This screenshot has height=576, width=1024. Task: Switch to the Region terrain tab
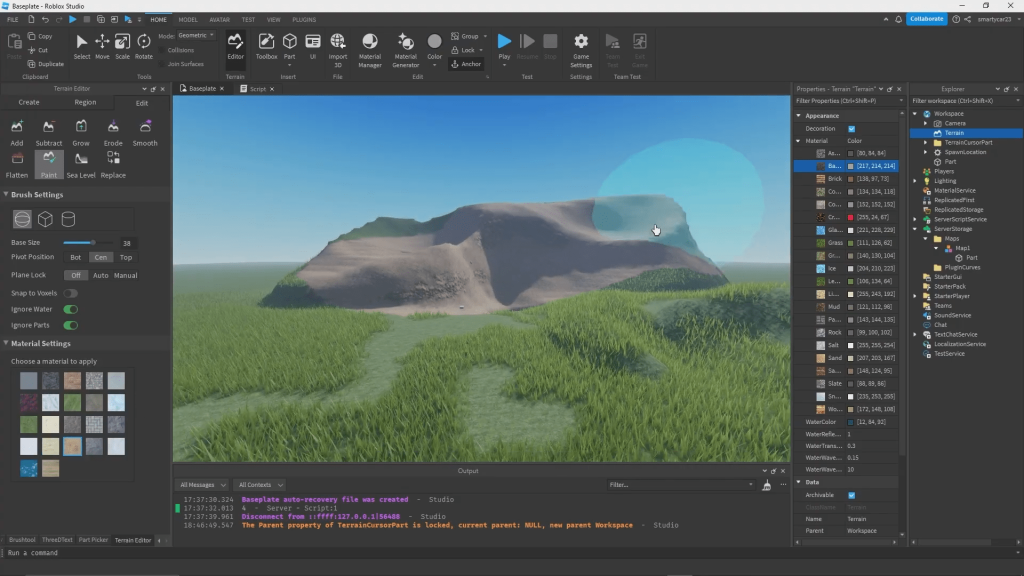(85, 103)
